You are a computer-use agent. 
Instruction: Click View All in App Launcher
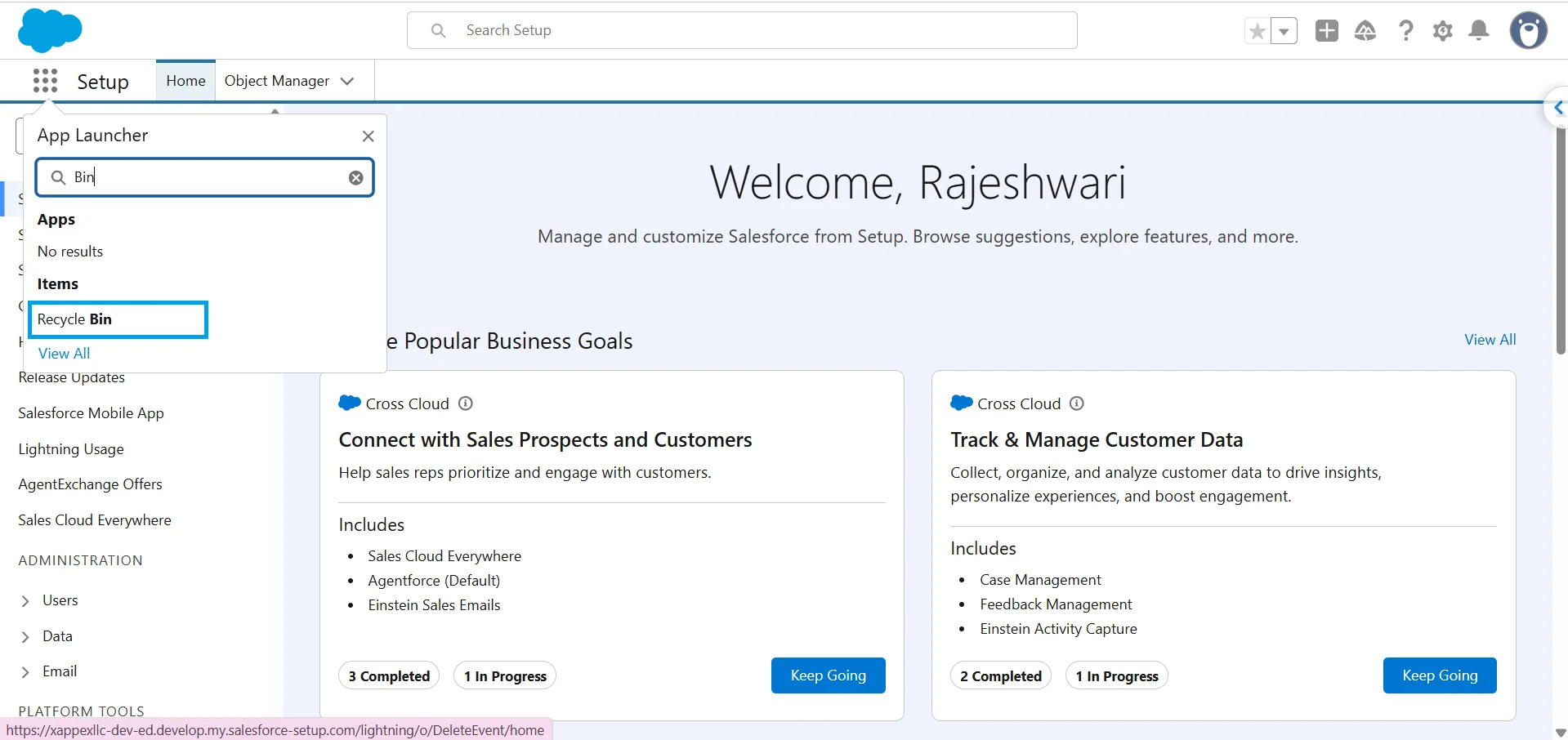[64, 354]
